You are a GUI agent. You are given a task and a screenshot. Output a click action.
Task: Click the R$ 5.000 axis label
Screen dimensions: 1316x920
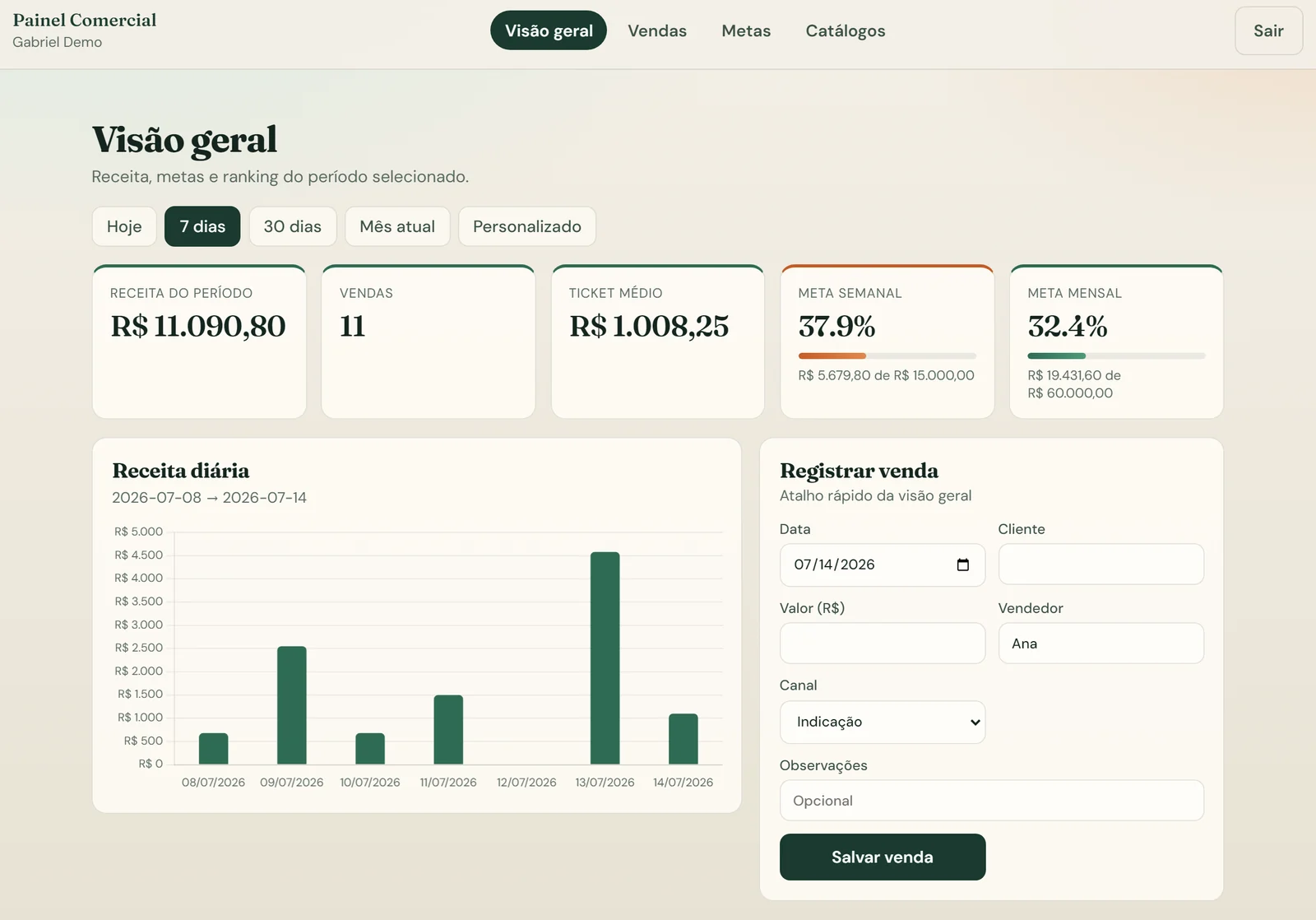point(138,532)
